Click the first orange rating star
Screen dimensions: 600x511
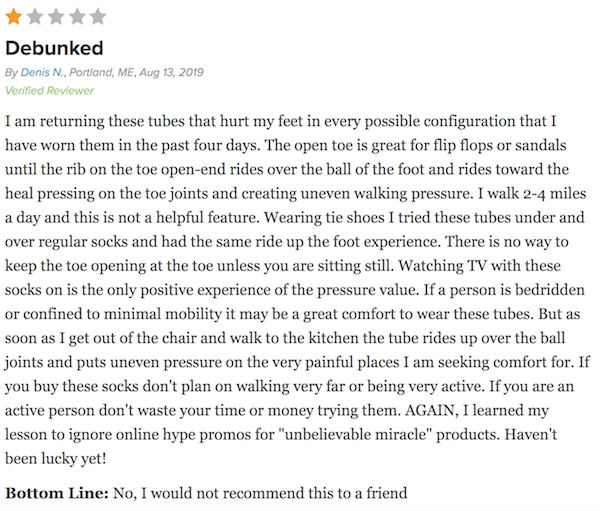[x=13, y=17]
